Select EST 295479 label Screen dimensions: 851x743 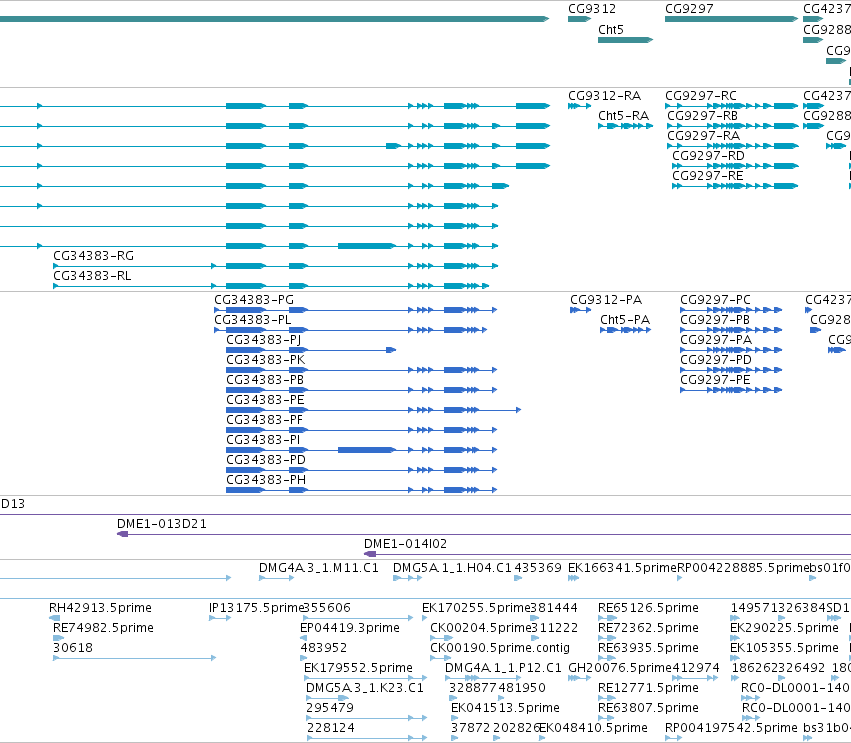[329, 708]
